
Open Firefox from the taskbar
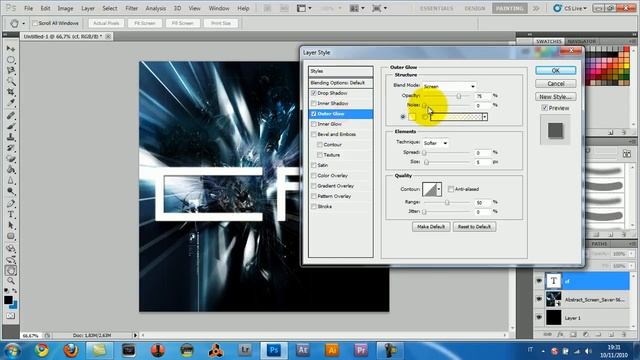coord(71,350)
